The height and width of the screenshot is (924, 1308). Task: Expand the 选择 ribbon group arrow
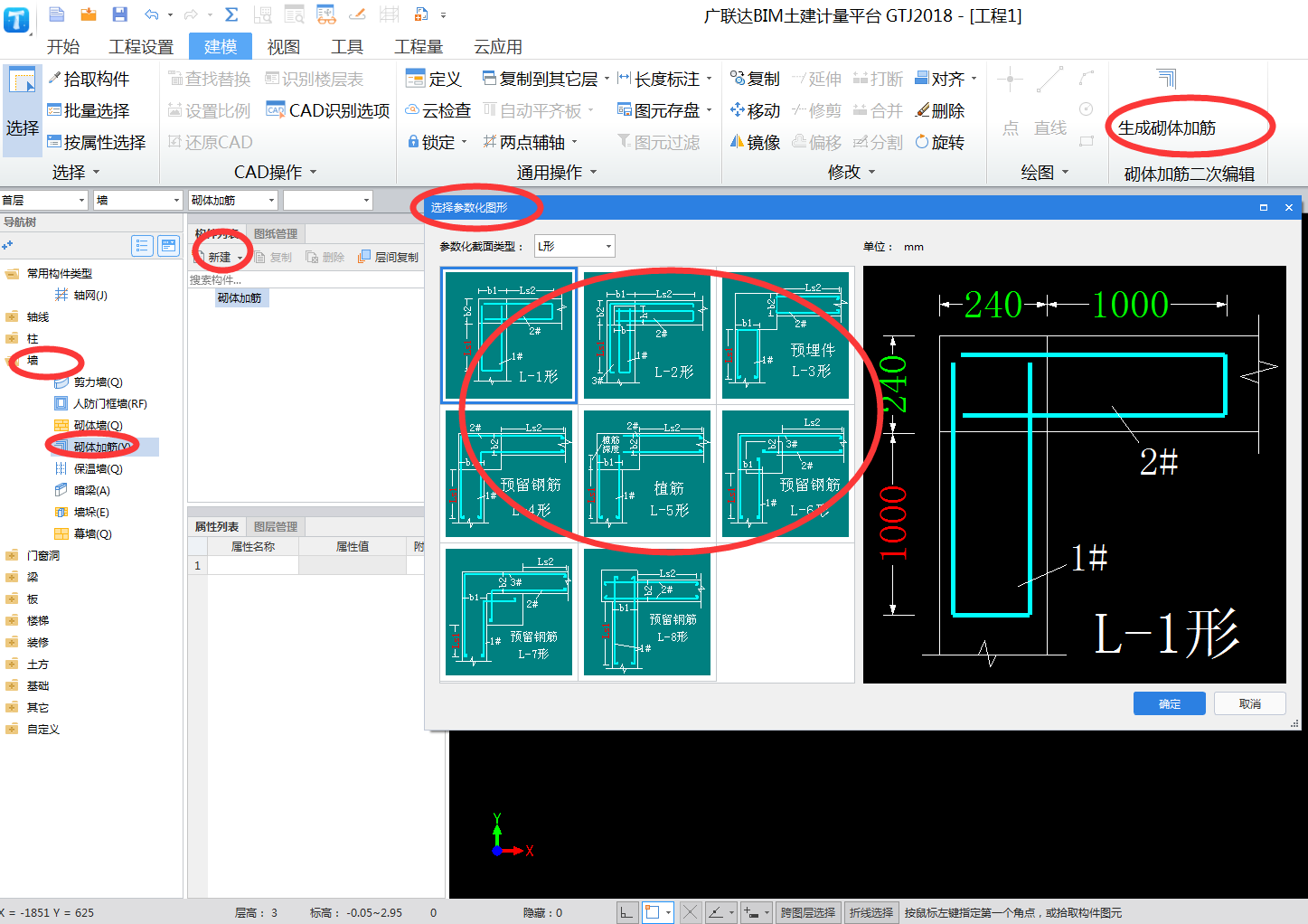pos(97,172)
